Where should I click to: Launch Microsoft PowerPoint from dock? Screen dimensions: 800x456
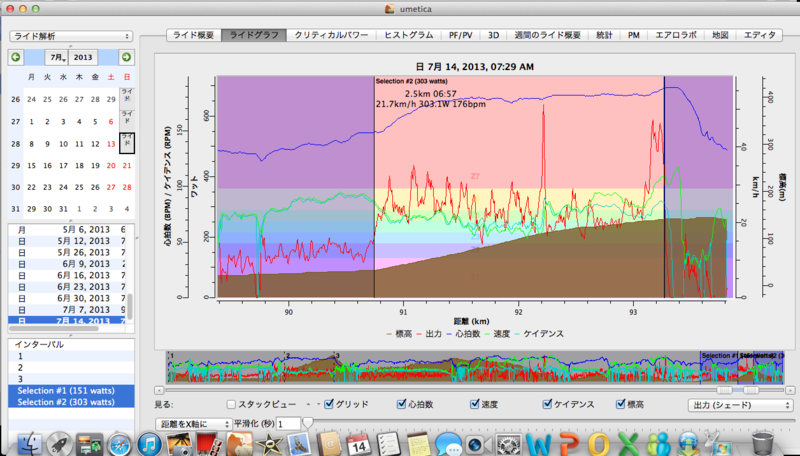click(x=568, y=444)
